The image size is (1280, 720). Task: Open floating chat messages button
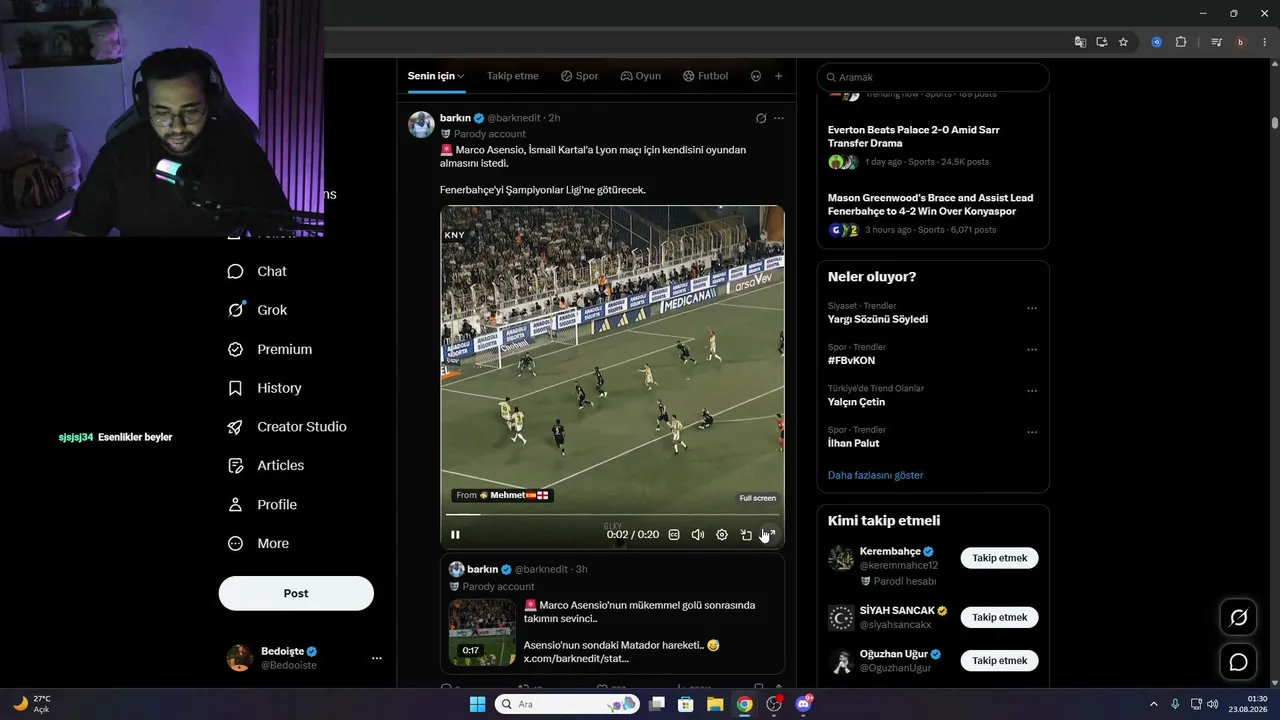1238,662
